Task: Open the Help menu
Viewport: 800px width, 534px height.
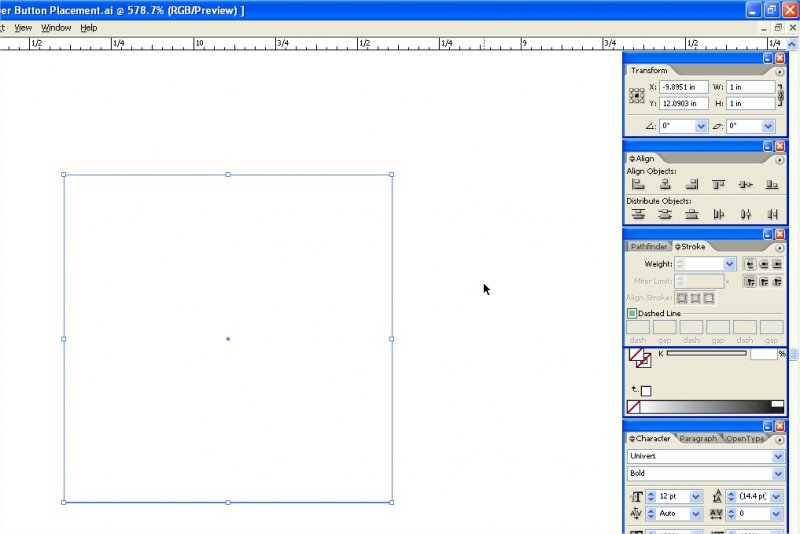Action: coord(89,28)
